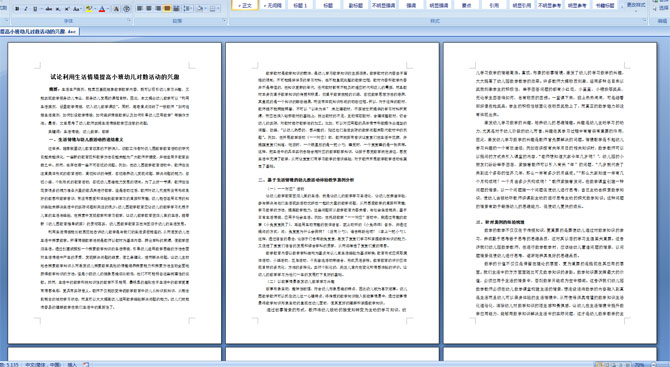Viewport: 670px width, 367px height.
Task: Open the Paragraph dialog launcher
Action: tap(224, 21)
